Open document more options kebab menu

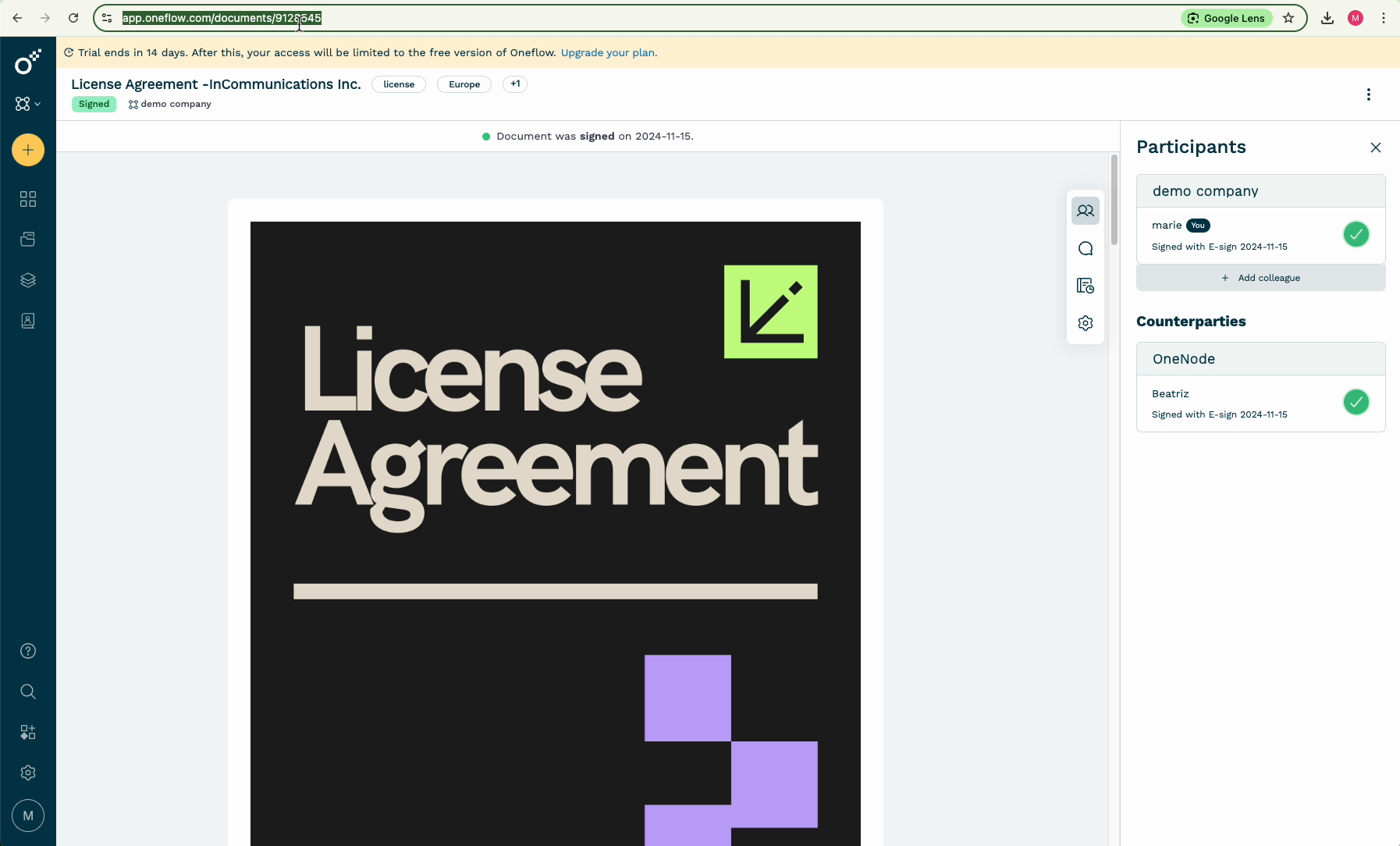click(x=1369, y=94)
